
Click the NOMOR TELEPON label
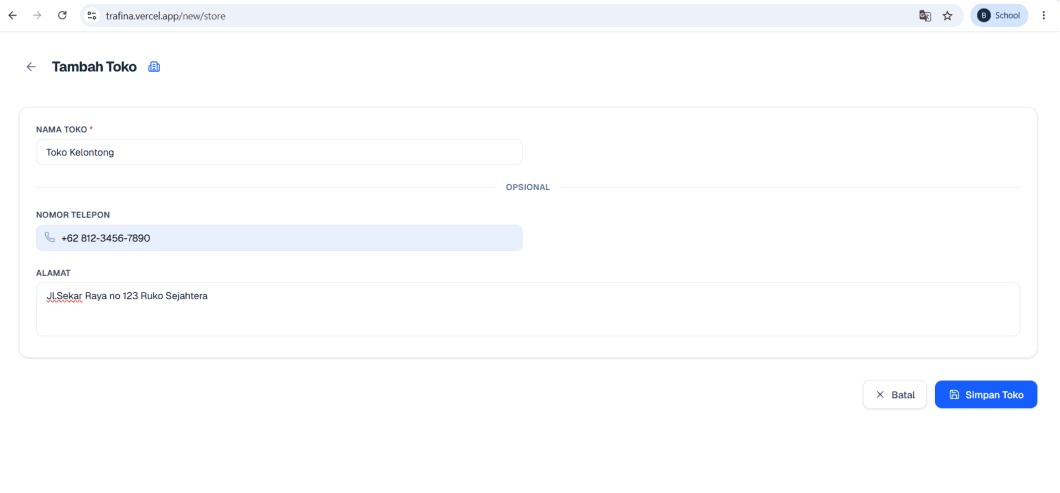pos(73,215)
